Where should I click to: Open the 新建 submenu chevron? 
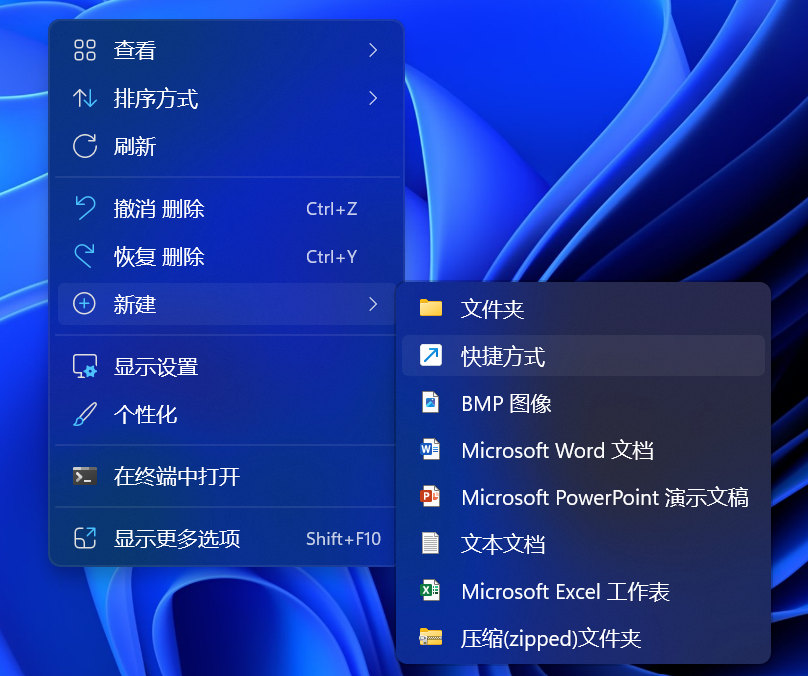click(373, 304)
